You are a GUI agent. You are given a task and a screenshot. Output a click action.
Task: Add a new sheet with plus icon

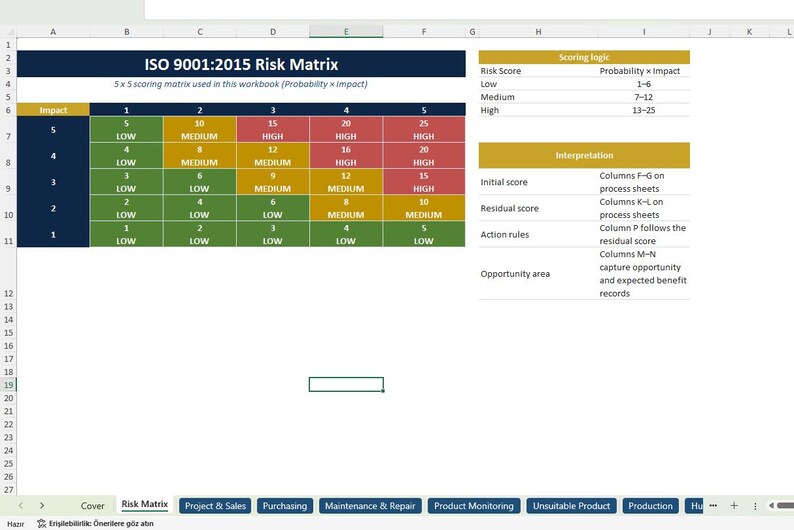[734, 506]
